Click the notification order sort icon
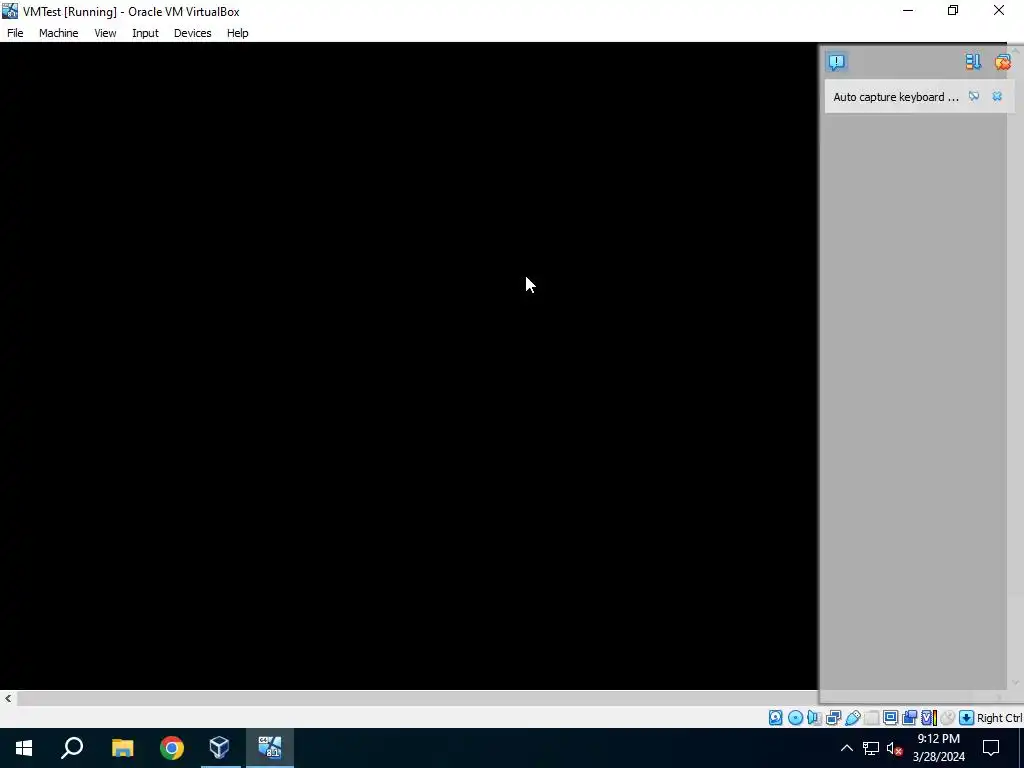The width and height of the screenshot is (1024, 768). (x=973, y=62)
